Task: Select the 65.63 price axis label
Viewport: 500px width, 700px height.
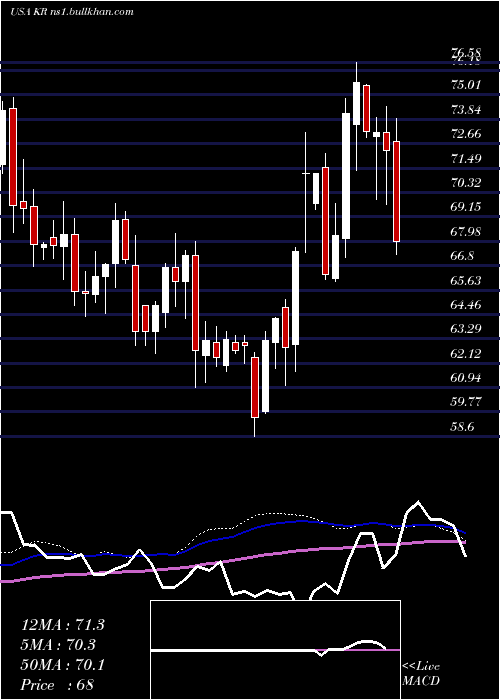Action: click(467, 280)
